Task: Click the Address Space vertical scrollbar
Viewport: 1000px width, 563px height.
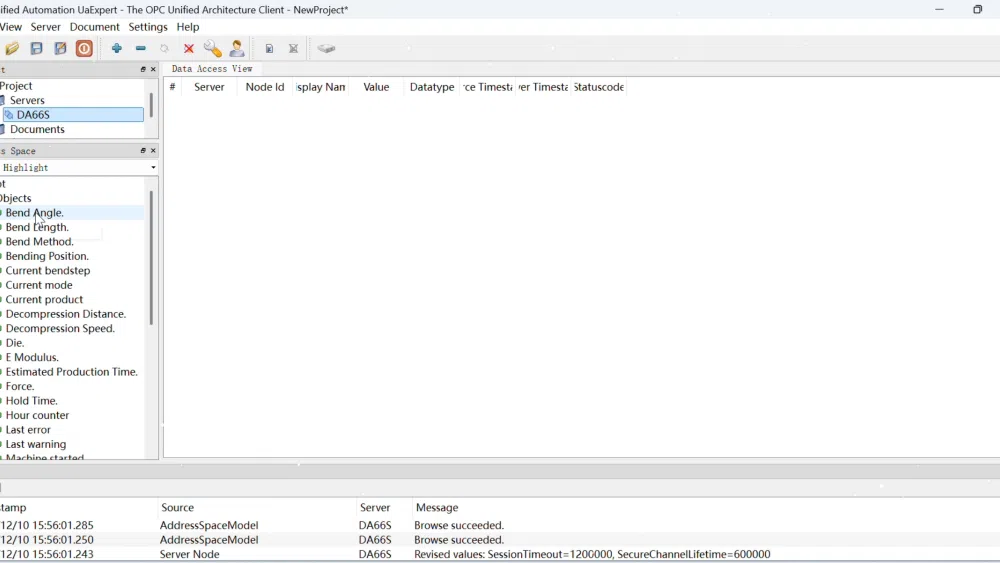Action: [x=151, y=258]
